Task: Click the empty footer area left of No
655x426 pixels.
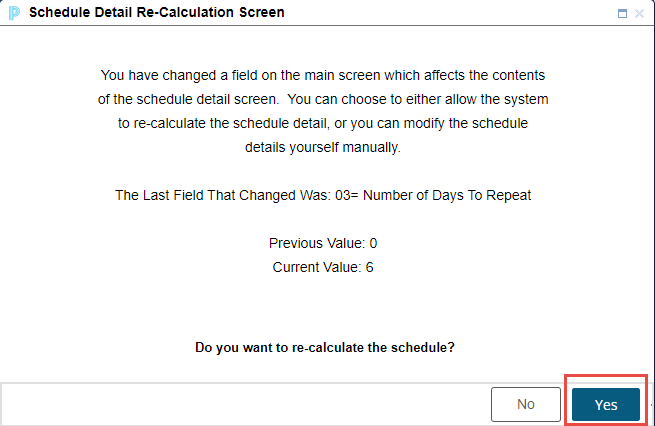Action: [x=240, y=404]
